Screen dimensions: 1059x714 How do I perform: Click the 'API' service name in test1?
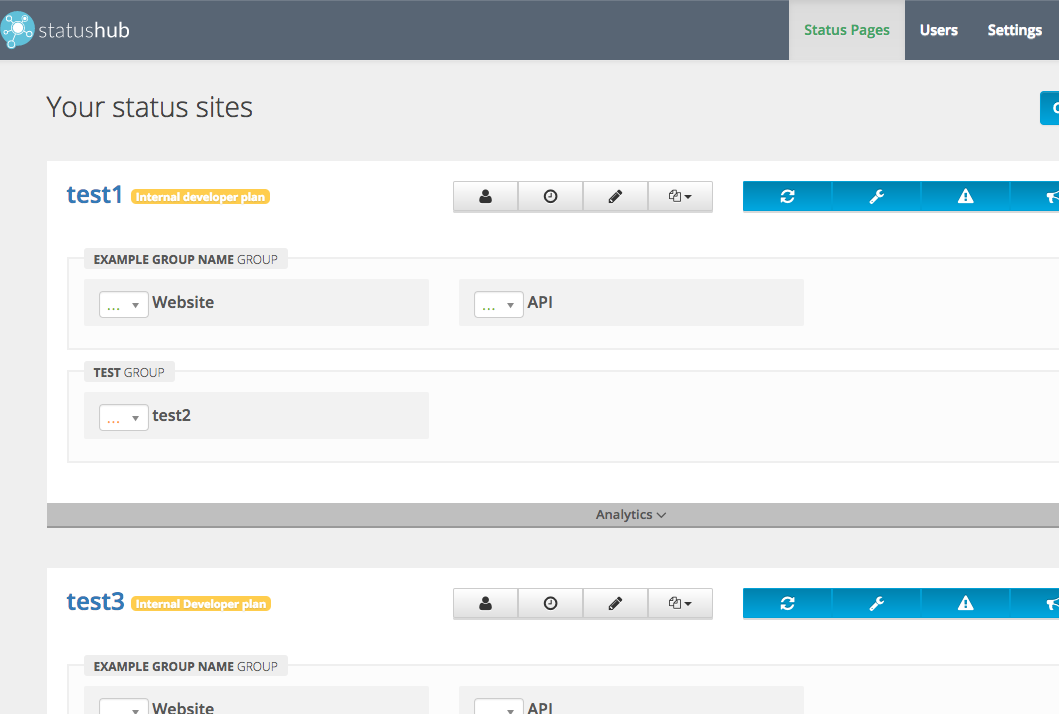[540, 302]
